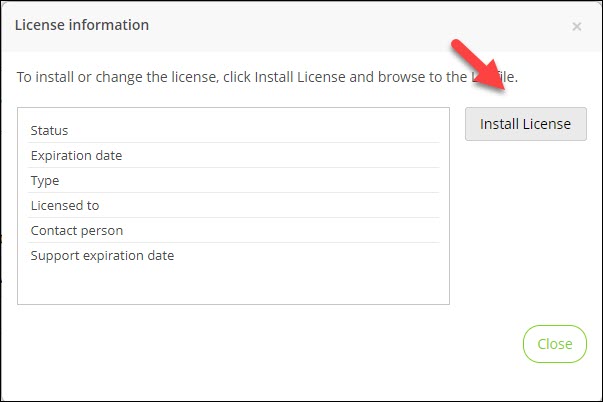Click the Licensed to label
The image size is (603, 402).
(x=65, y=206)
